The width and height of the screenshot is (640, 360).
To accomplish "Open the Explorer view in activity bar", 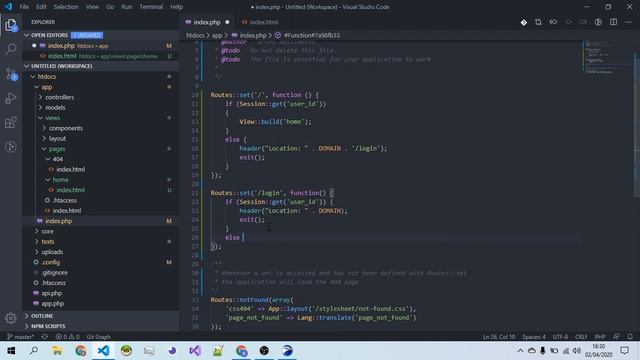I will (11, 25).
